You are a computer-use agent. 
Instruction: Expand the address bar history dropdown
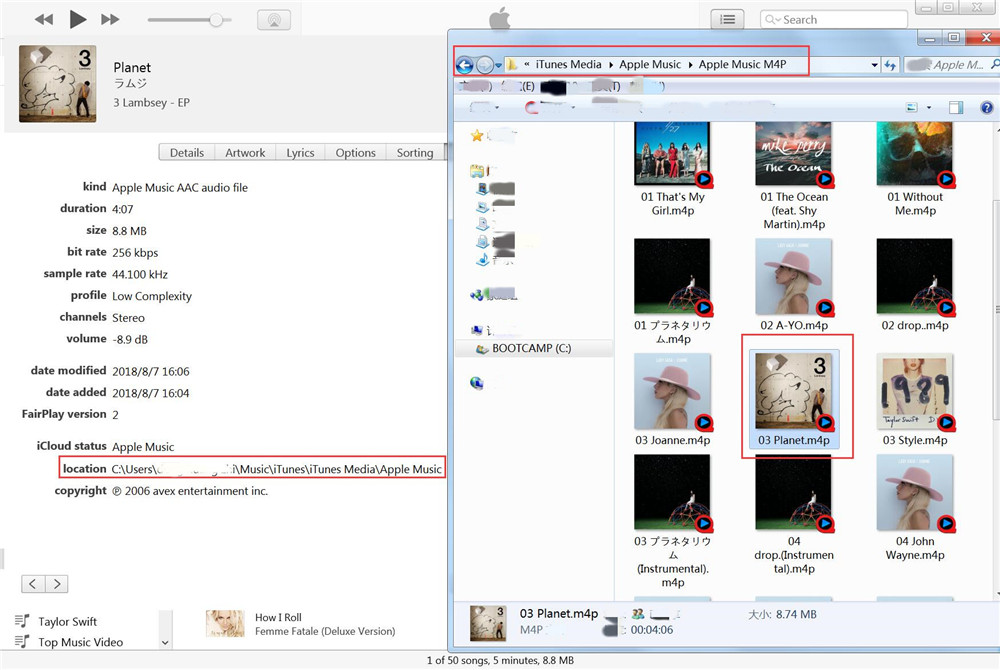(874, 65)
